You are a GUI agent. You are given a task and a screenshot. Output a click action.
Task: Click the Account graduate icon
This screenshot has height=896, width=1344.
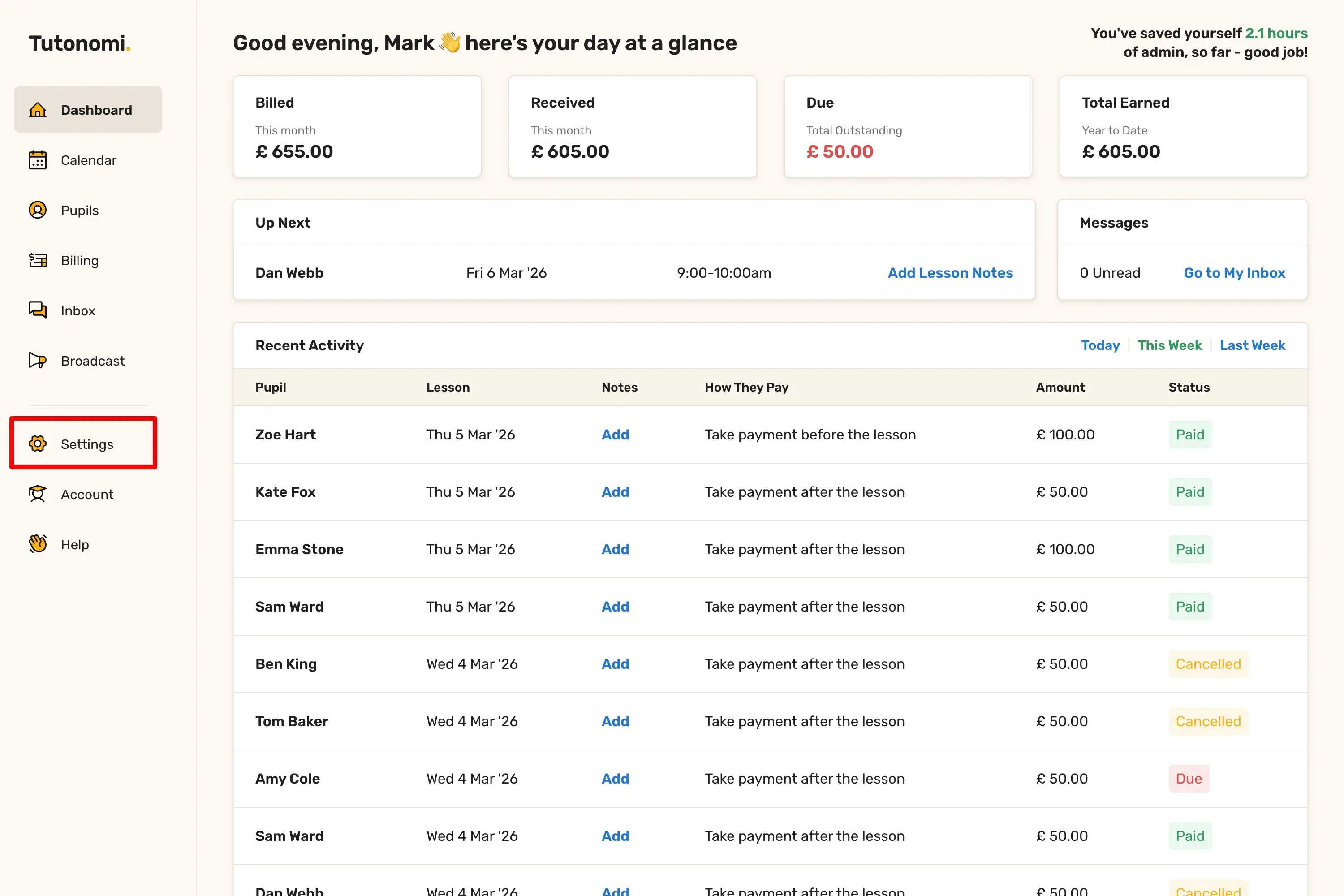coord(38,494)
